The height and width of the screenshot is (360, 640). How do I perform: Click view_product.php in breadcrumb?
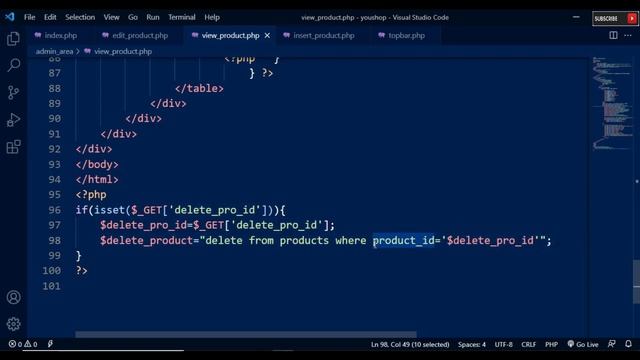coord(123,51)
